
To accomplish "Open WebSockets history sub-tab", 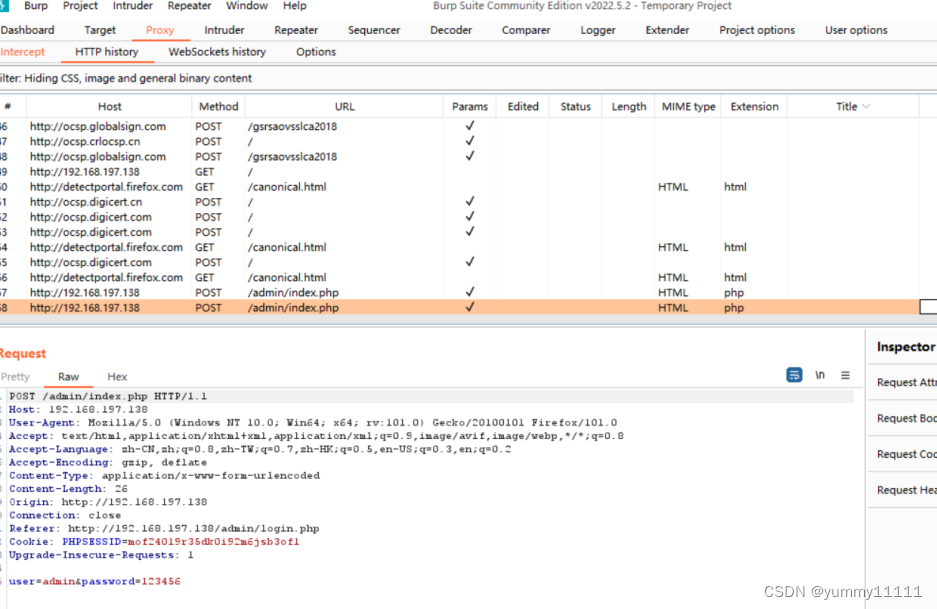I will (x=217, y=52).
